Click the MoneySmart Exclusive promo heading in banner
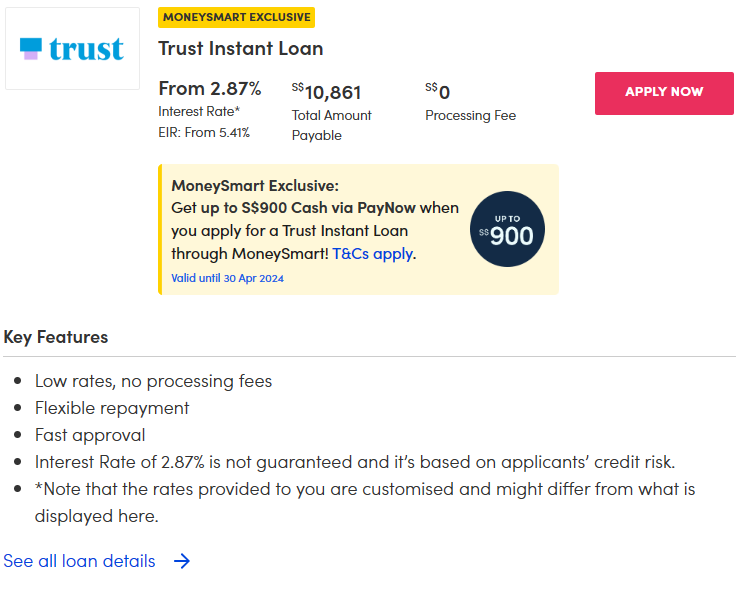This screenshot has height=593, width=736. pyautogui.click(x=255, y=186)
